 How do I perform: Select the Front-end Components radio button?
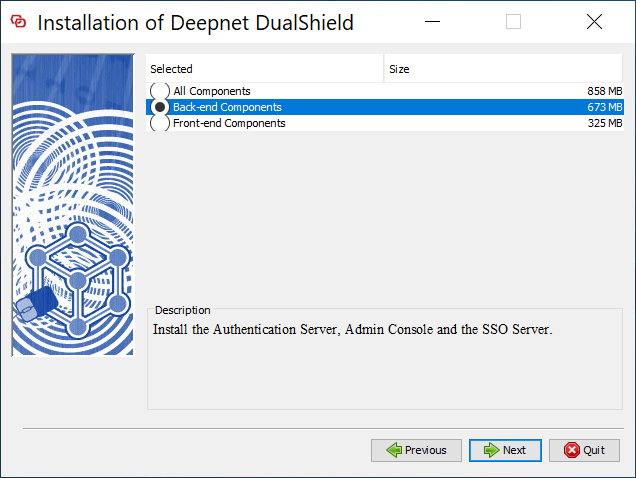pos(159,123)
